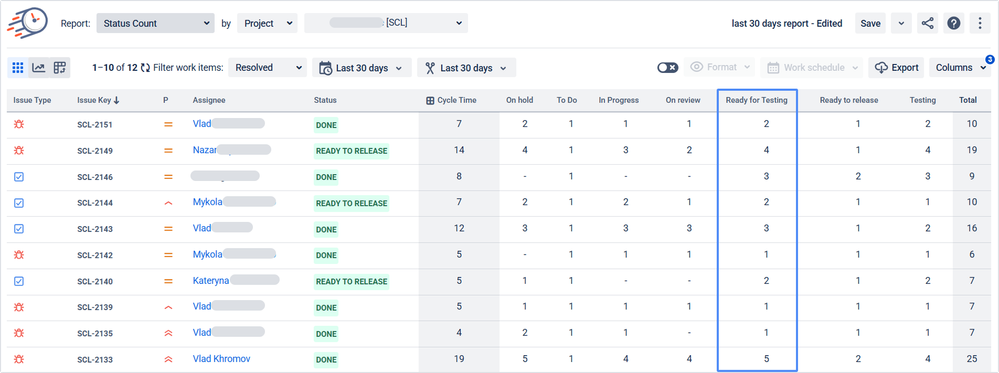
Task: Open the Status Count report dropdown
Action: click(x=155, y=24)
